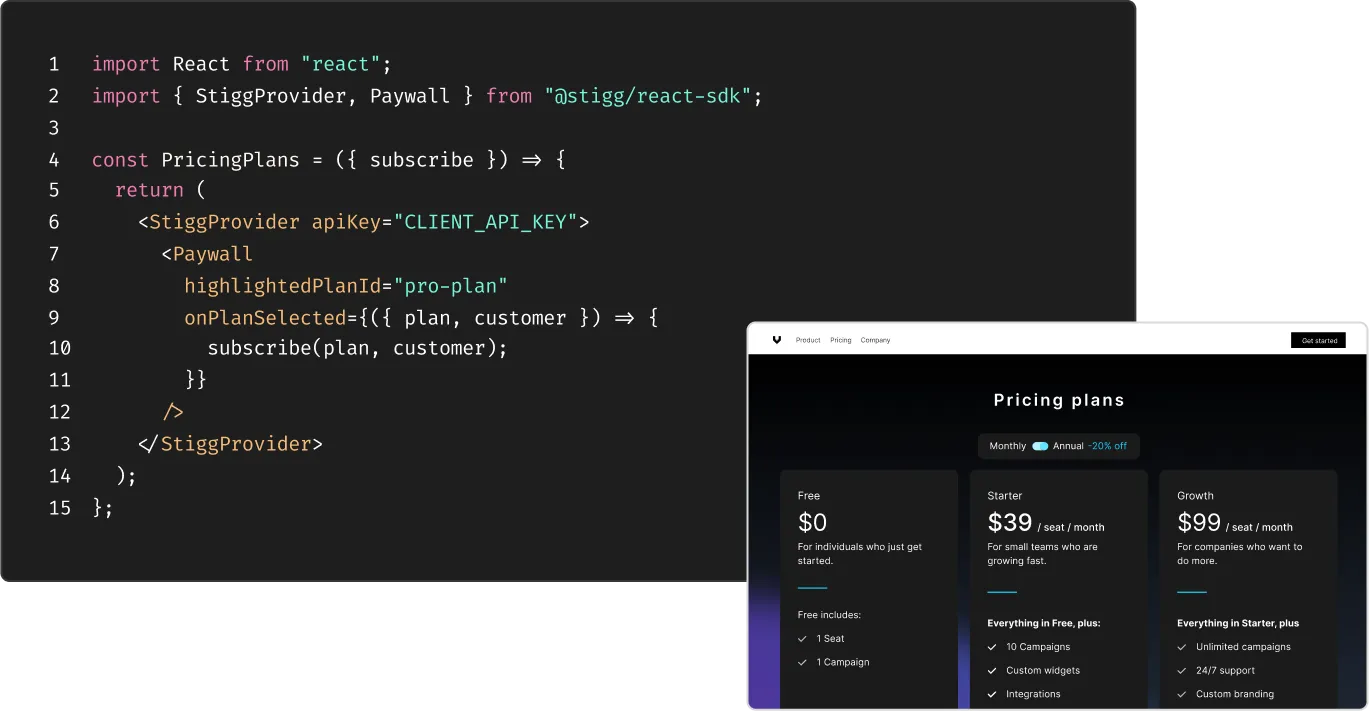Viewport: 1369px width, 711px height.
Task: Click the checkmark next to Custom widgets
Action: tap(992, 670)
